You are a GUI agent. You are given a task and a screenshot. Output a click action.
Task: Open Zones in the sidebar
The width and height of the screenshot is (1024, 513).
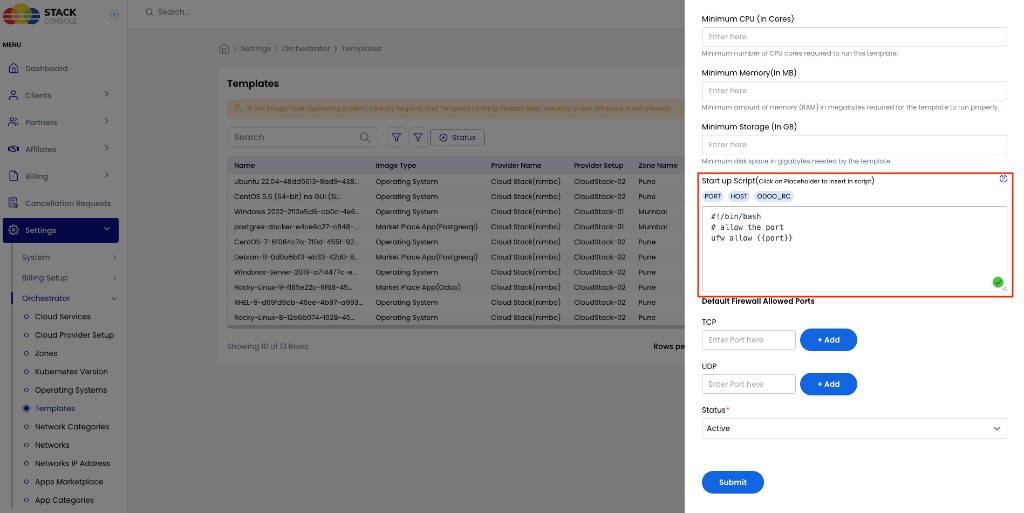[46, 353]
